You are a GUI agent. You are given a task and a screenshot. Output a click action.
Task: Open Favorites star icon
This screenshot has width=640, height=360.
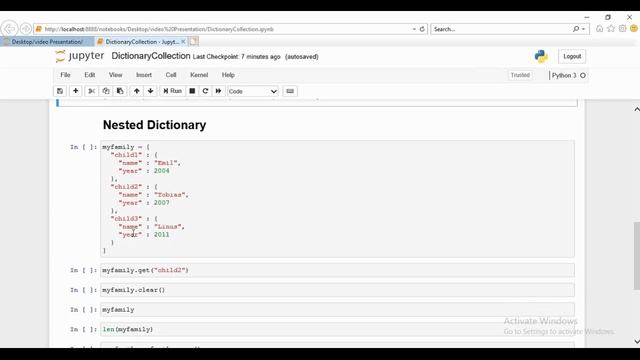tap(611, 29)
